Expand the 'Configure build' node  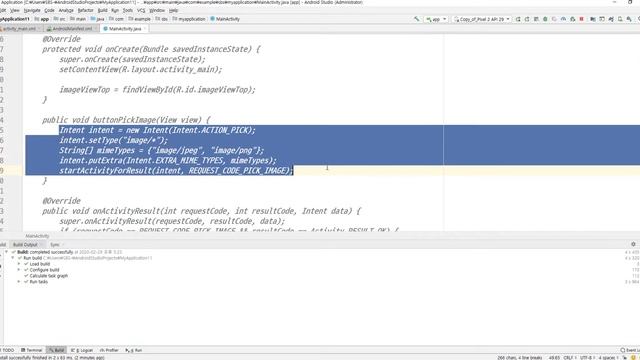point(19,270)
